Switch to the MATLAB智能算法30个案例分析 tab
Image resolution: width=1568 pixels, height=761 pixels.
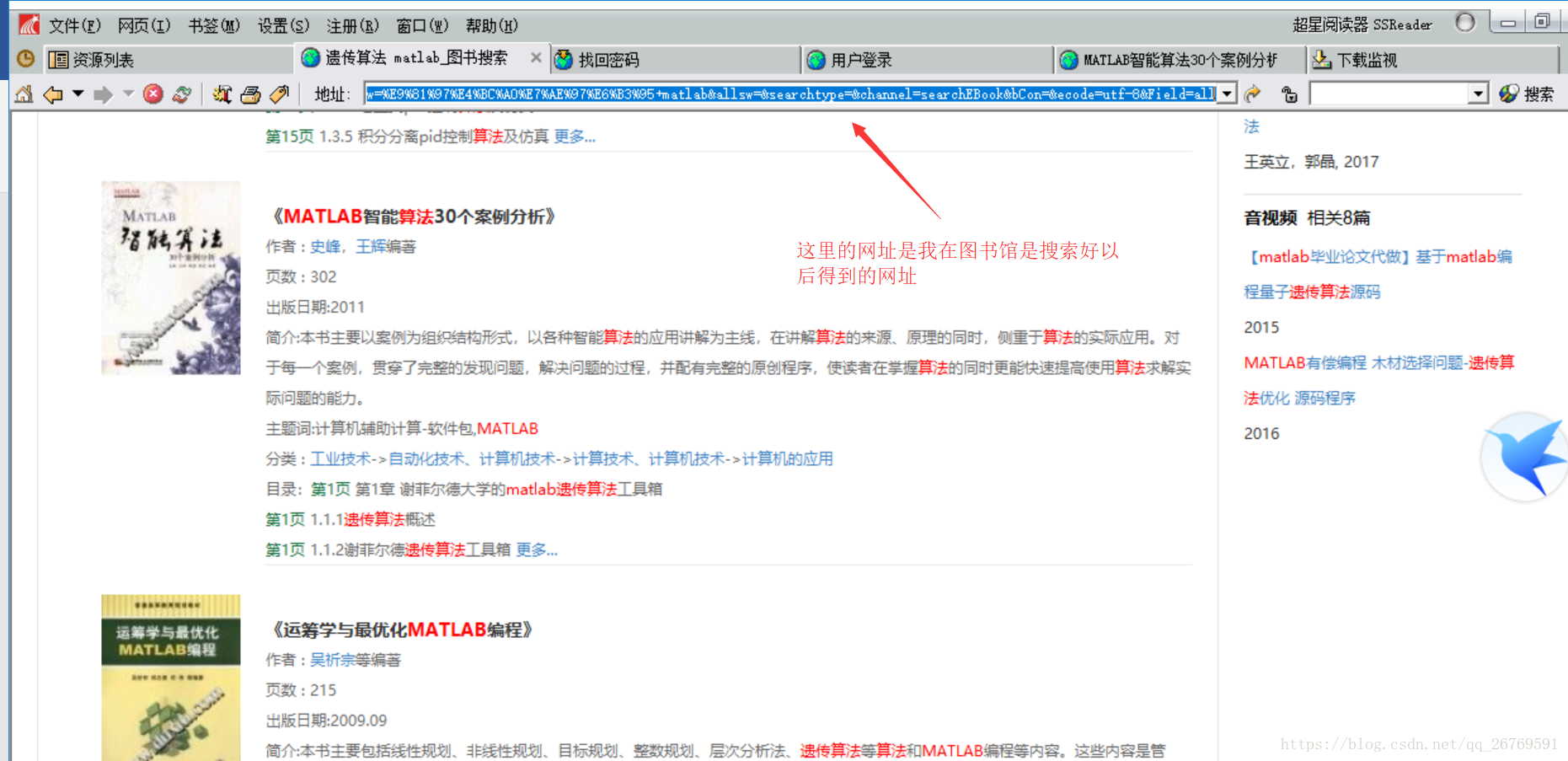[1181, 60]
